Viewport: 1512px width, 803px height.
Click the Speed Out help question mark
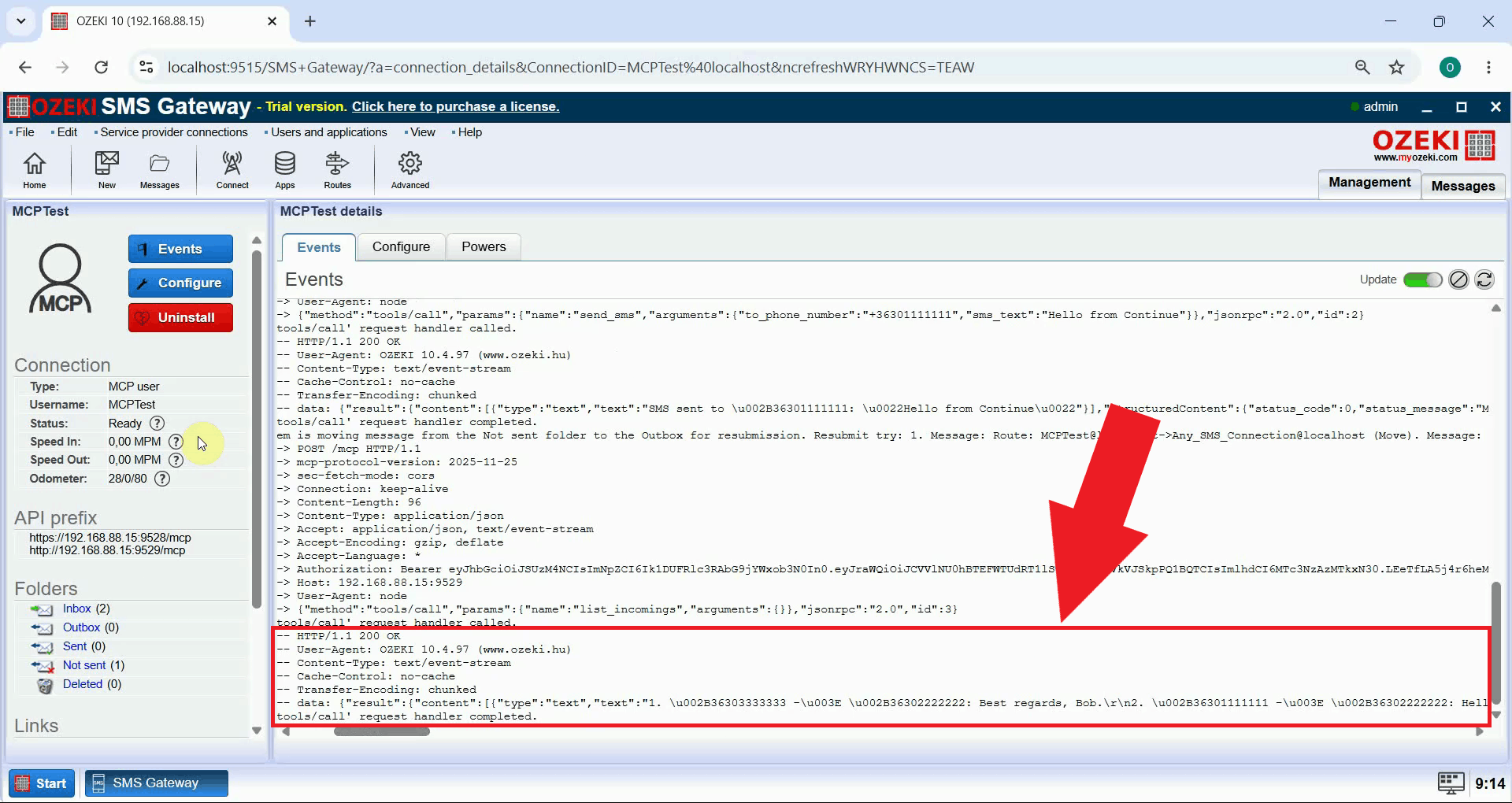point(176,460)
